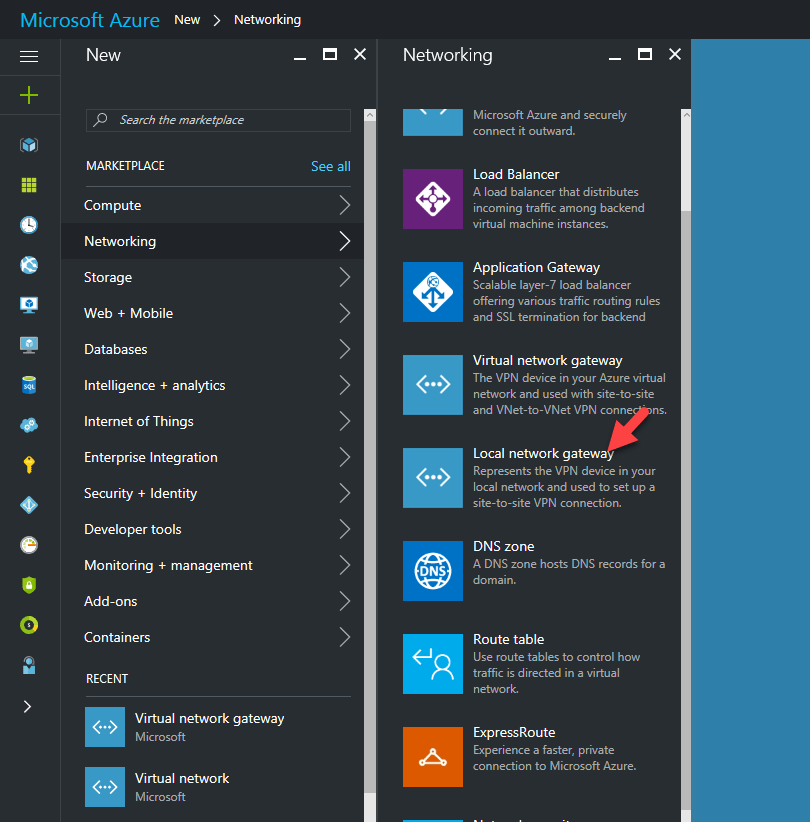Open the App Services globe icon

coord(28,265)
